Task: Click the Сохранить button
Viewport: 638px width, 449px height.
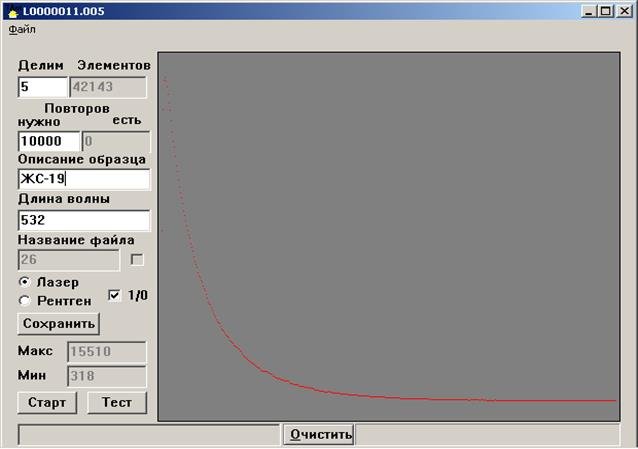Action: point(59,324)
